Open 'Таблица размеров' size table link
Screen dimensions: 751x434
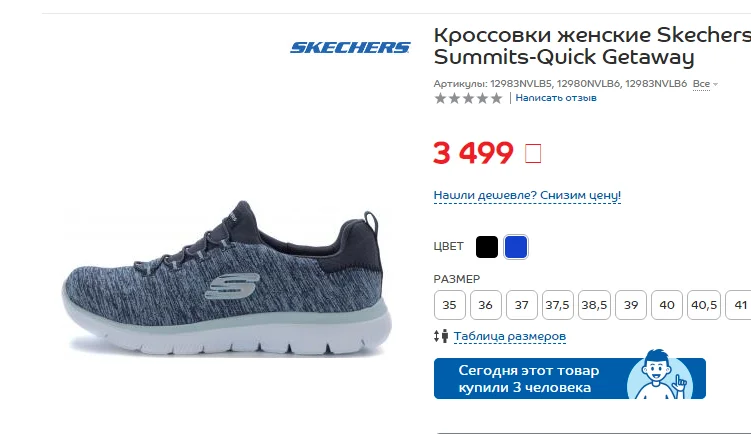point(510,336)
